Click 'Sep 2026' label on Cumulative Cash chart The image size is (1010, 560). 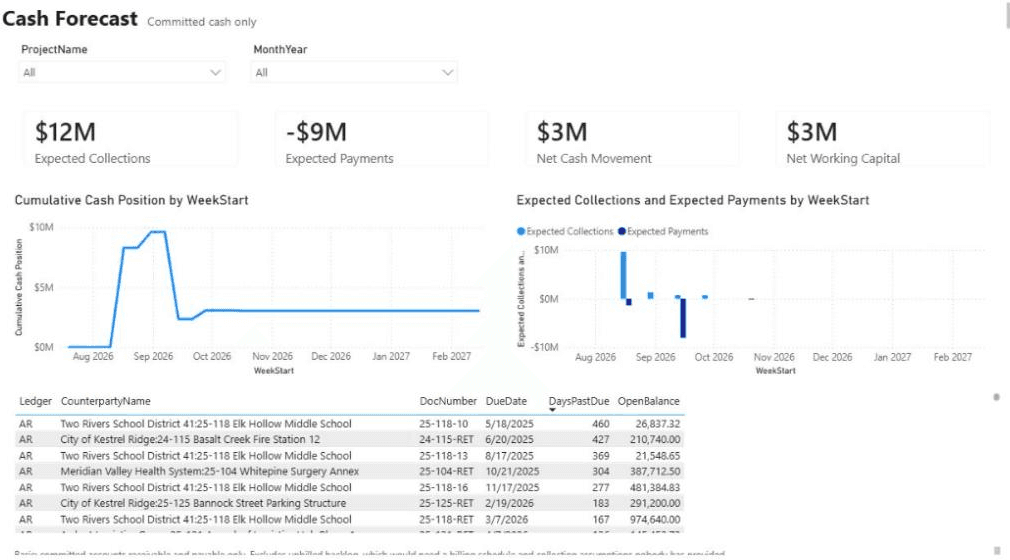[153, 356]
